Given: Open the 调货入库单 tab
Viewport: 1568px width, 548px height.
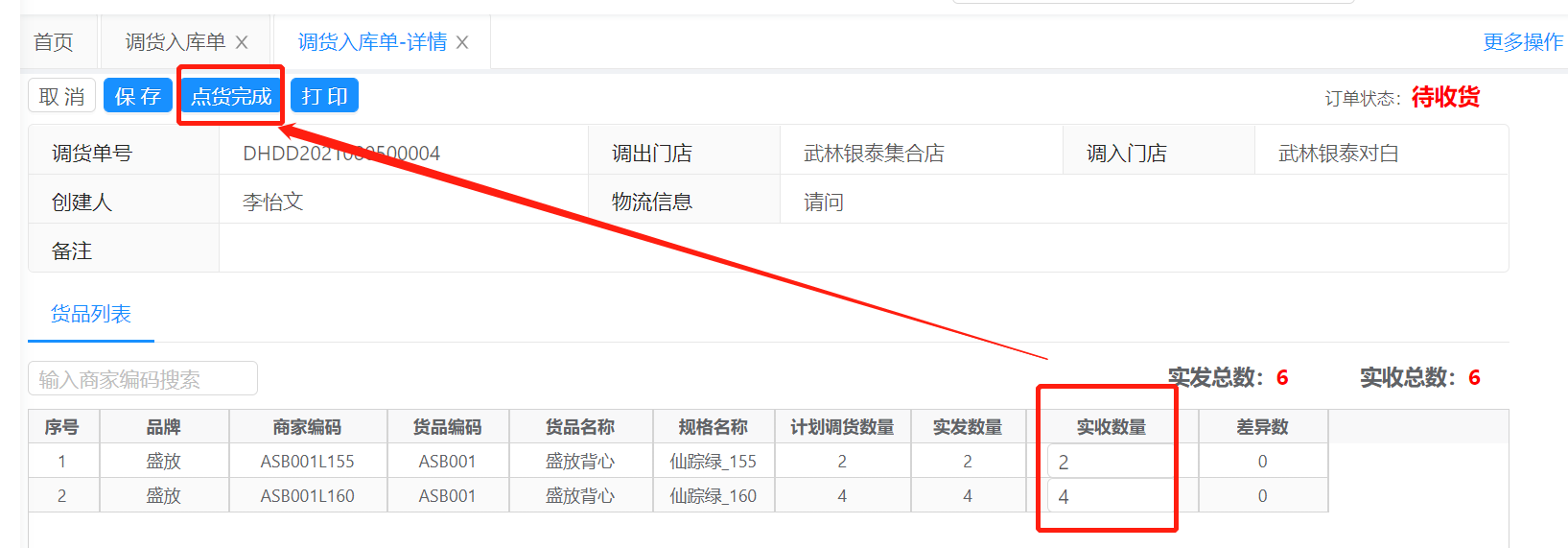Looking at the screenshot, I should click(176, 42).
